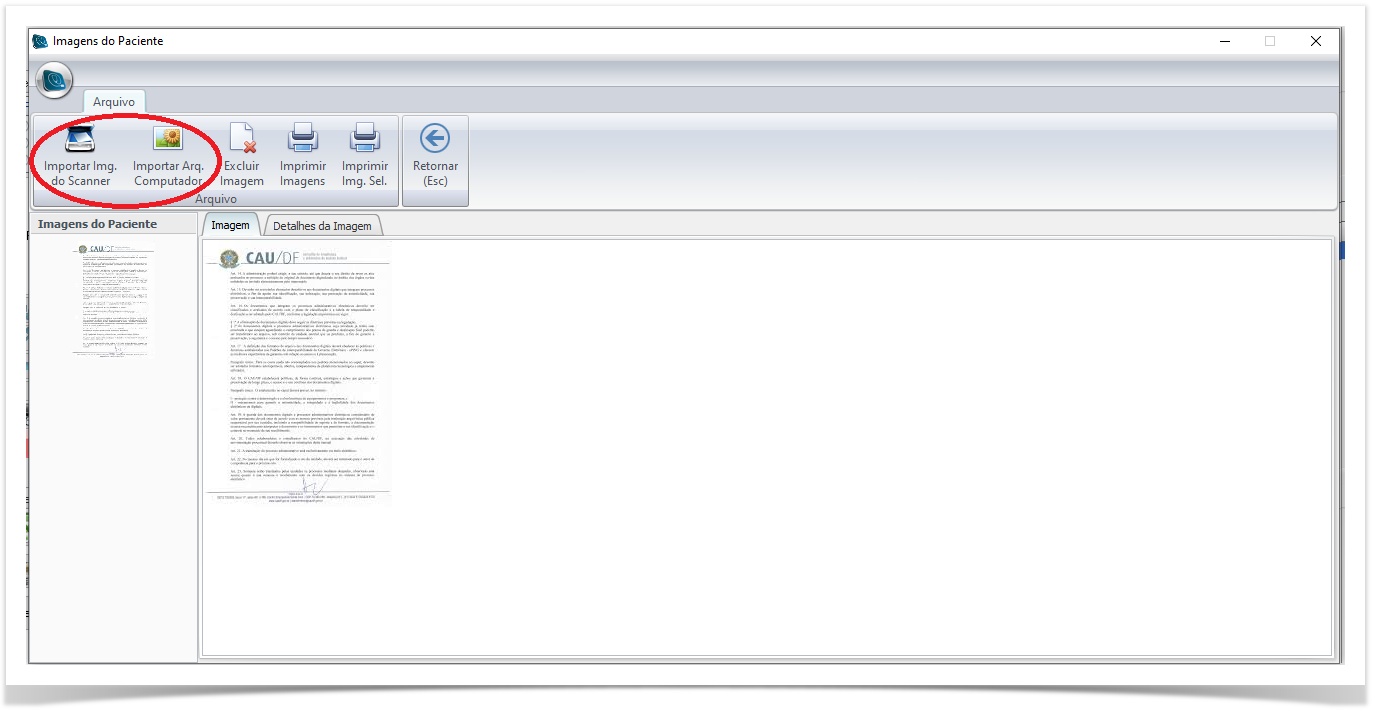The height and width of the screenshot is (714, 1379).
Task: Switch to the Imagem tab
Action: (230, 225)
